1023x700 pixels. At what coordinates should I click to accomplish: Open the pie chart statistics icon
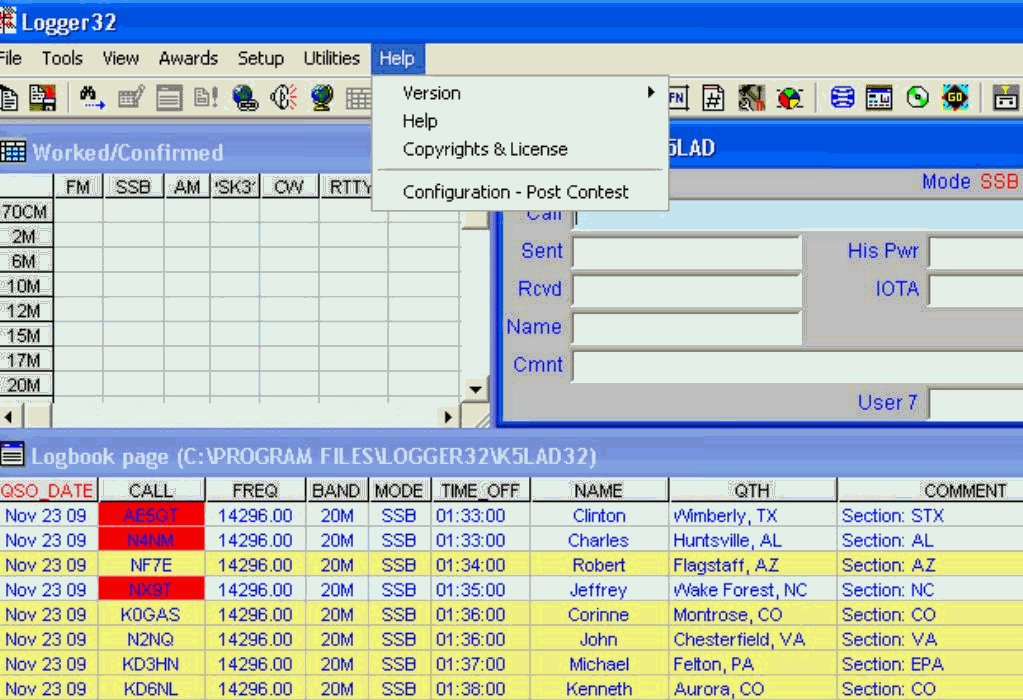coord(789,97)
